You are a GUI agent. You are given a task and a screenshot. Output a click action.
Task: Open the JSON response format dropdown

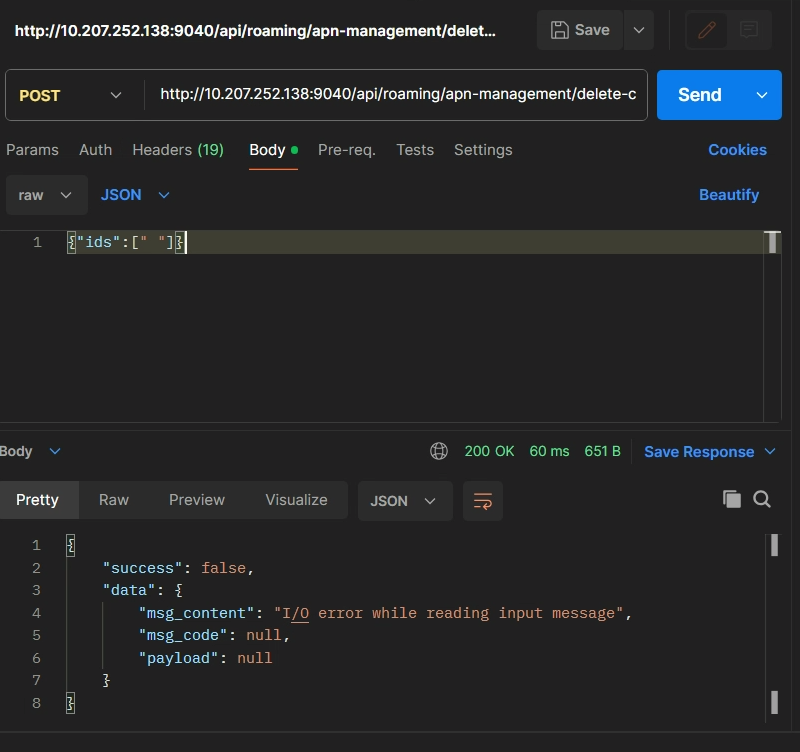(404, 501)
